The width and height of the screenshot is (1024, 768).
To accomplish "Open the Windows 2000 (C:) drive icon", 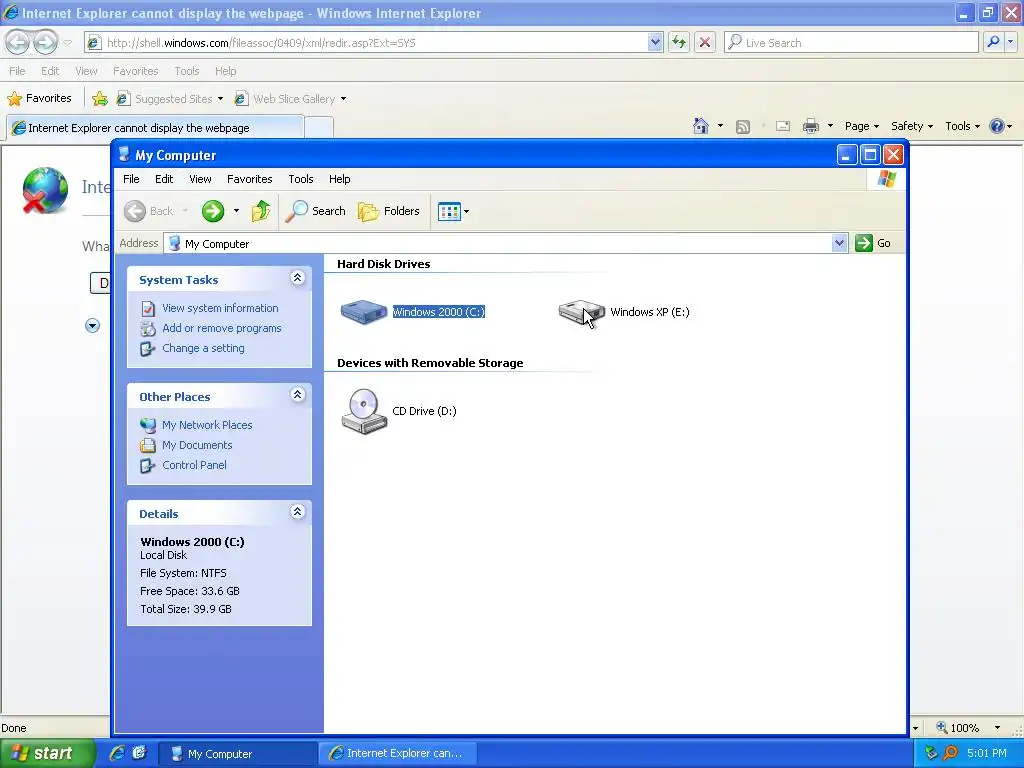I will click(x=364, y=312).
